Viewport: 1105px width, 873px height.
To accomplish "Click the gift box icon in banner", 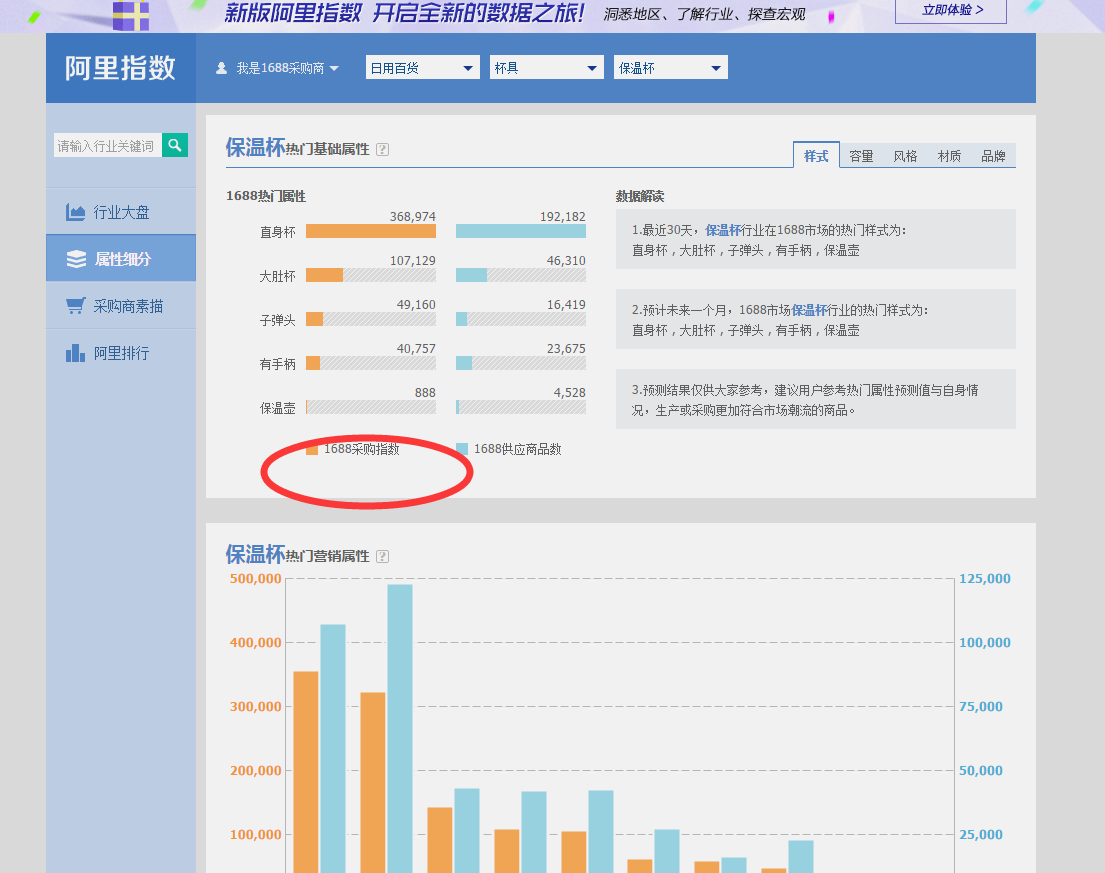I will (x=130, y=16).
